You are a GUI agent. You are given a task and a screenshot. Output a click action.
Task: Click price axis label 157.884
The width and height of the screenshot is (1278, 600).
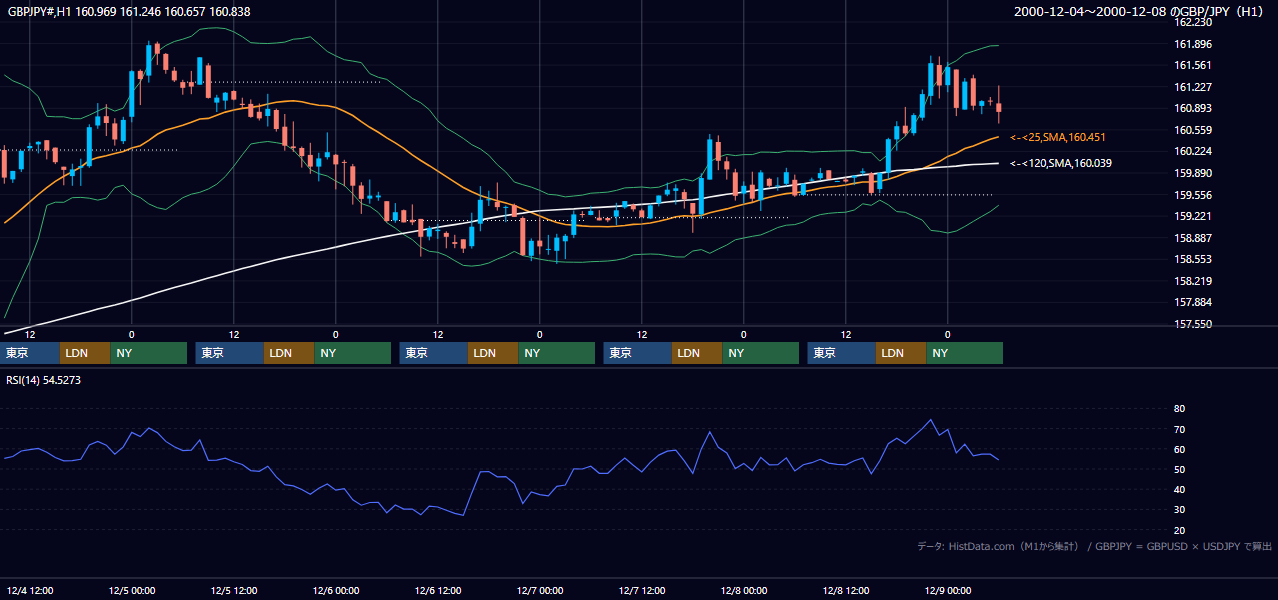click(x=1193, y=302)
